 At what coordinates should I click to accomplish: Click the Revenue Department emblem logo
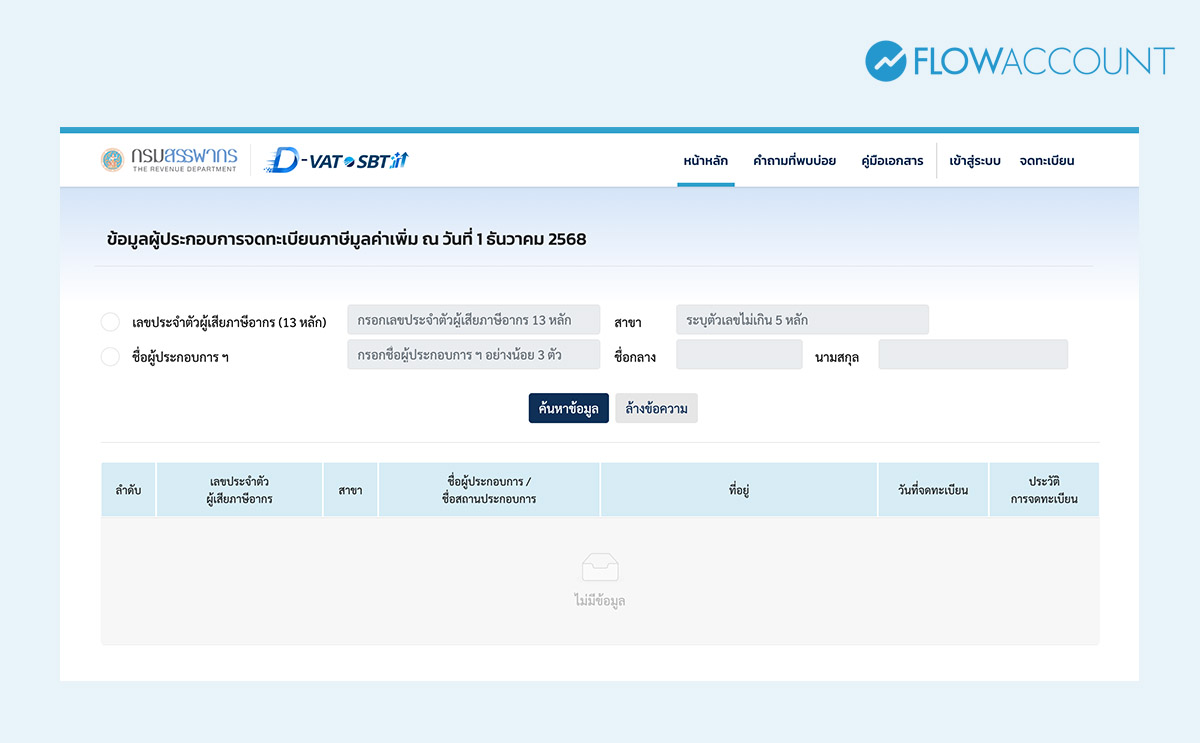coord(113,158)
